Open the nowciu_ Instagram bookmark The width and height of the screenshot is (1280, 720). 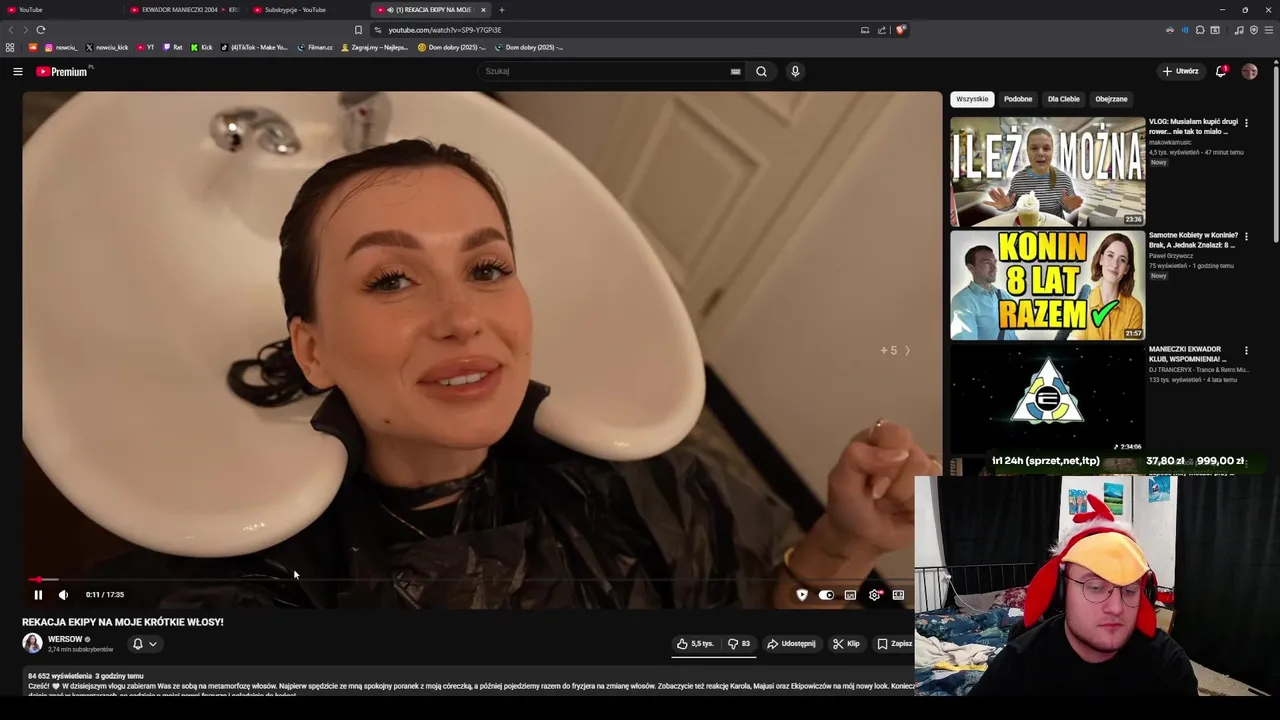coord(60,47)
